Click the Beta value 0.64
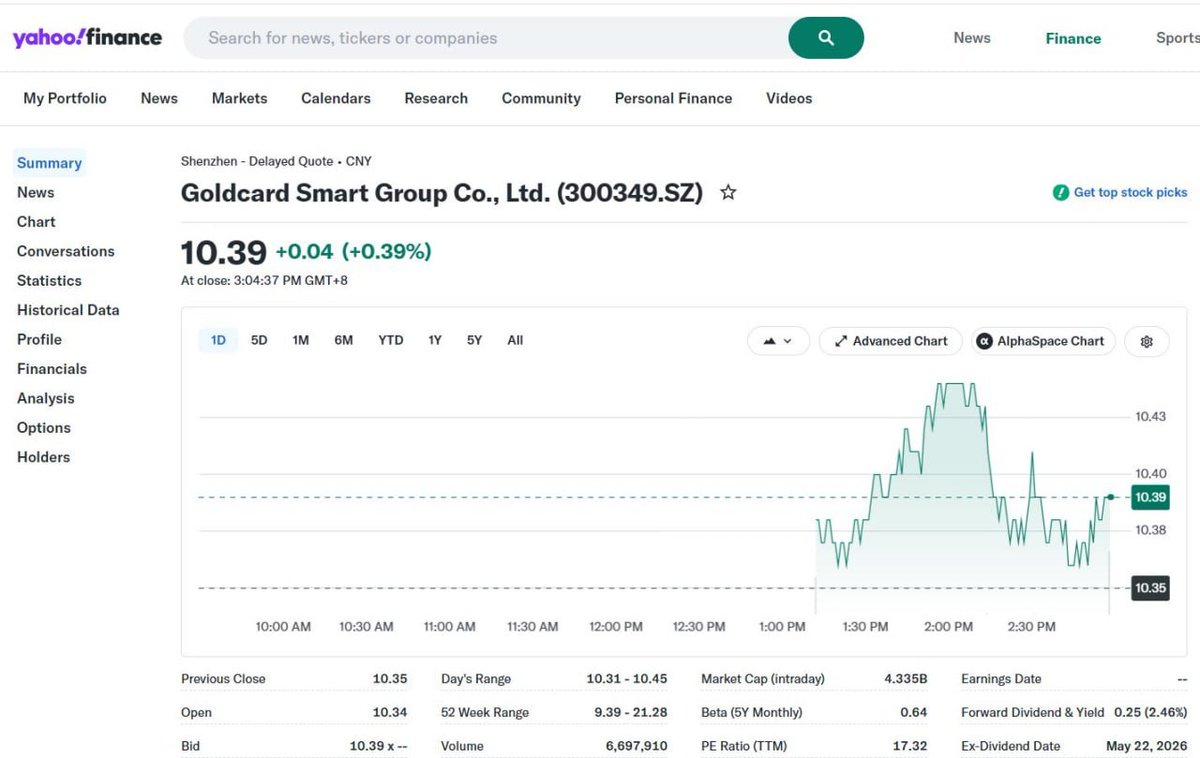This screenshot has width=1200, height=758. tap(914, 713)
